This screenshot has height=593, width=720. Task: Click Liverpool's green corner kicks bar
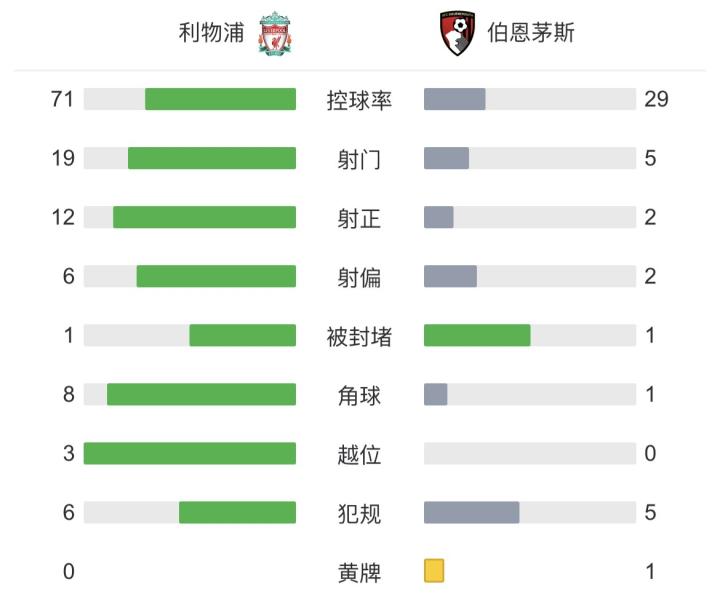pyautogui.click(x=201, y=394)
